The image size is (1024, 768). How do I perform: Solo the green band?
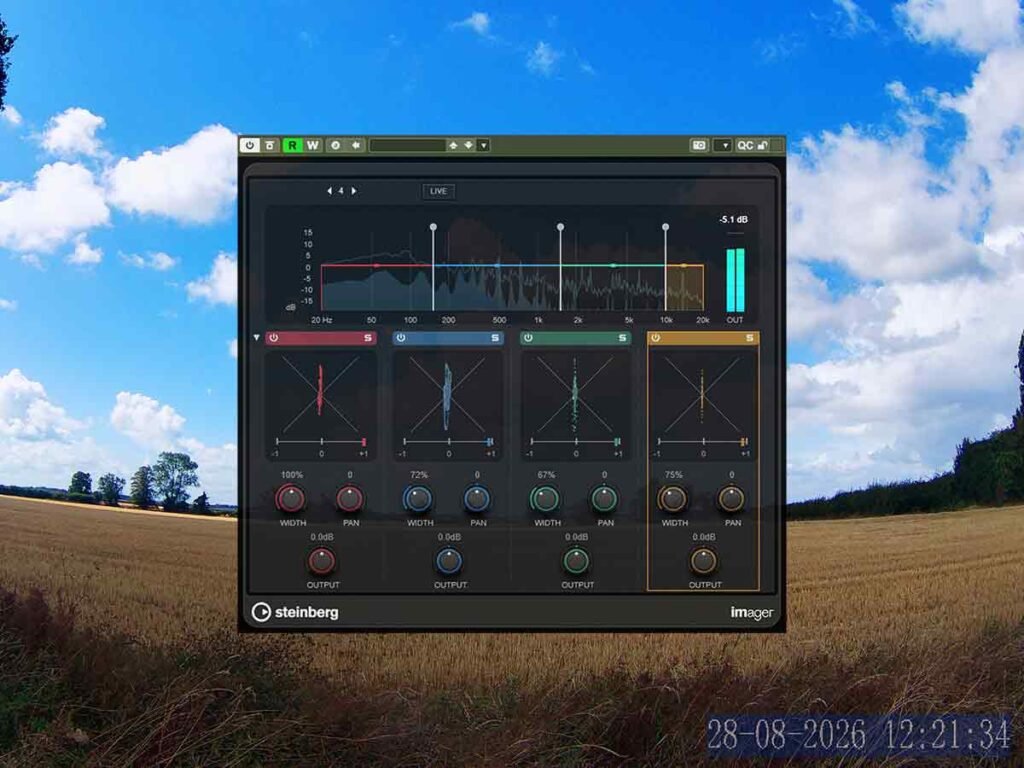pyautogui.click(x=622, y=338)
